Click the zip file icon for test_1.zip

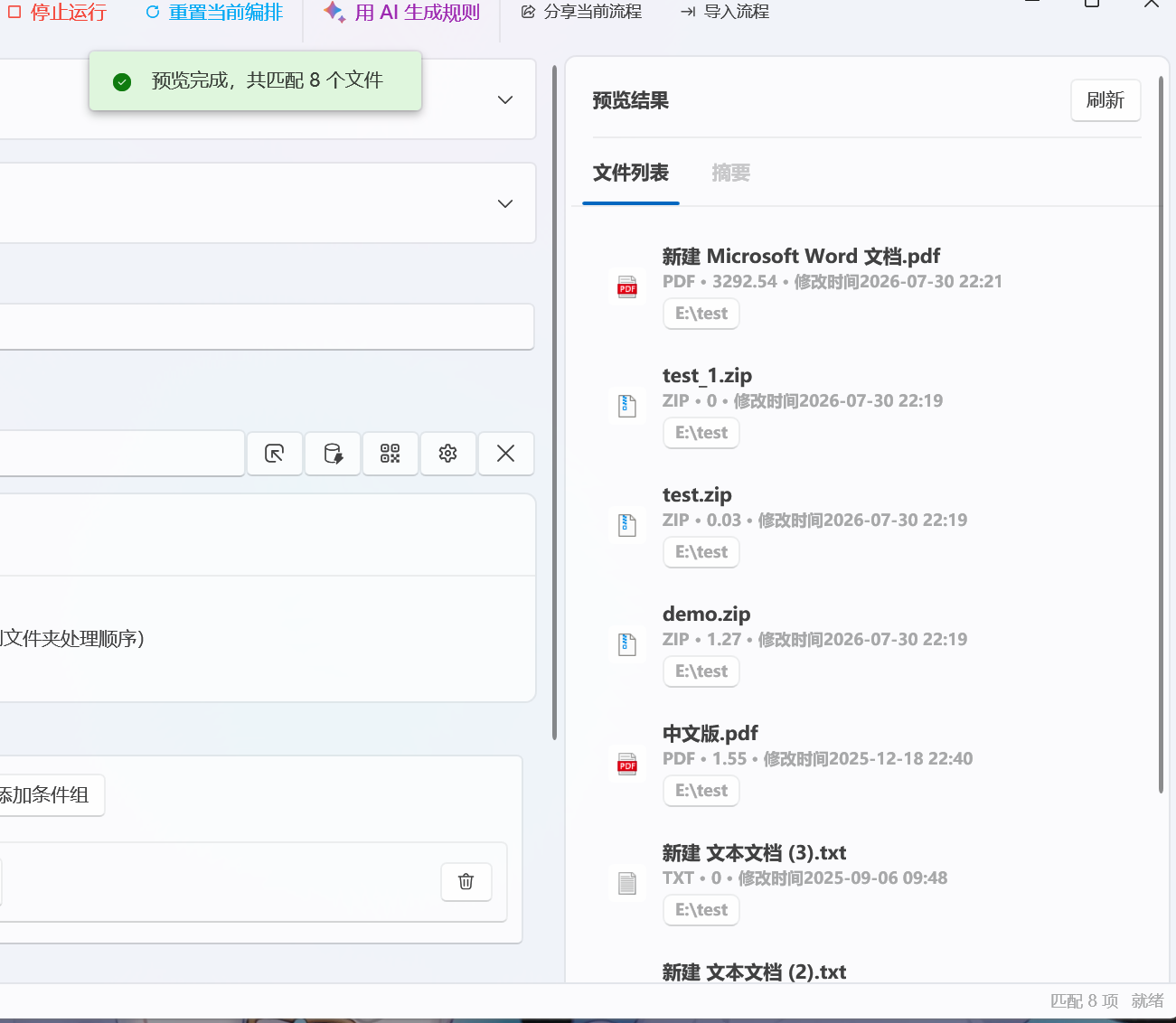click(627, 406)
